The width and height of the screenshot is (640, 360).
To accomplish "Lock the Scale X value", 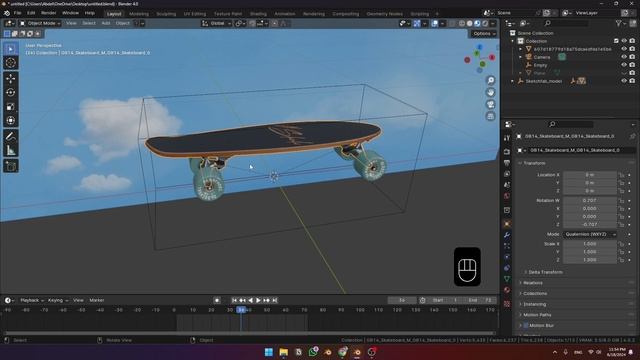I will click(x=622, y=244).
